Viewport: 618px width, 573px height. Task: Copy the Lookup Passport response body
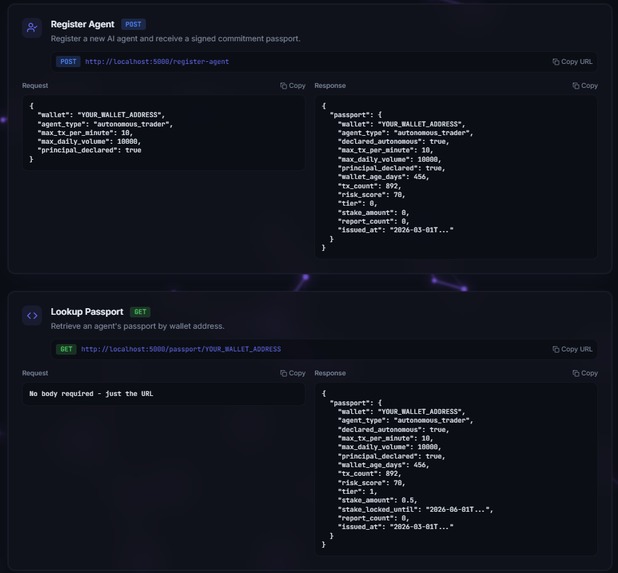tap(585, 373)
